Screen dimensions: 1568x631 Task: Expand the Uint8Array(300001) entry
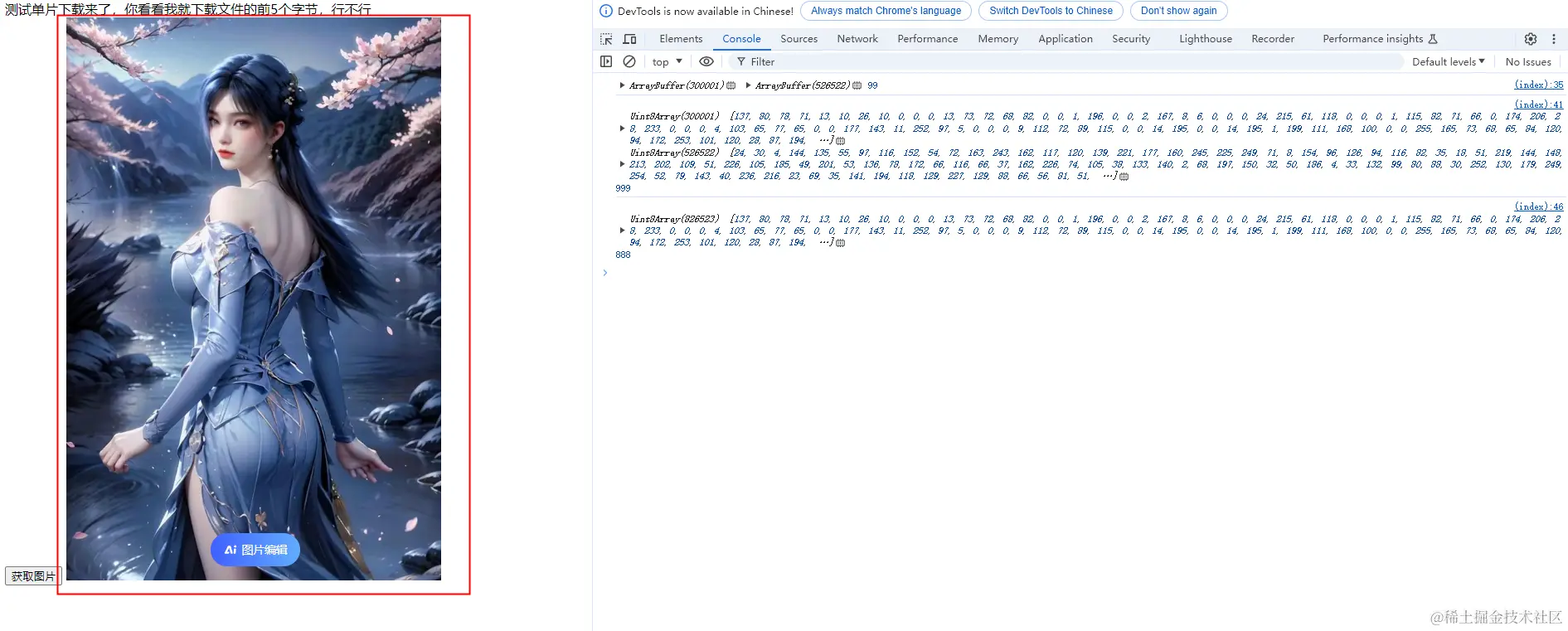click(622, 129)
